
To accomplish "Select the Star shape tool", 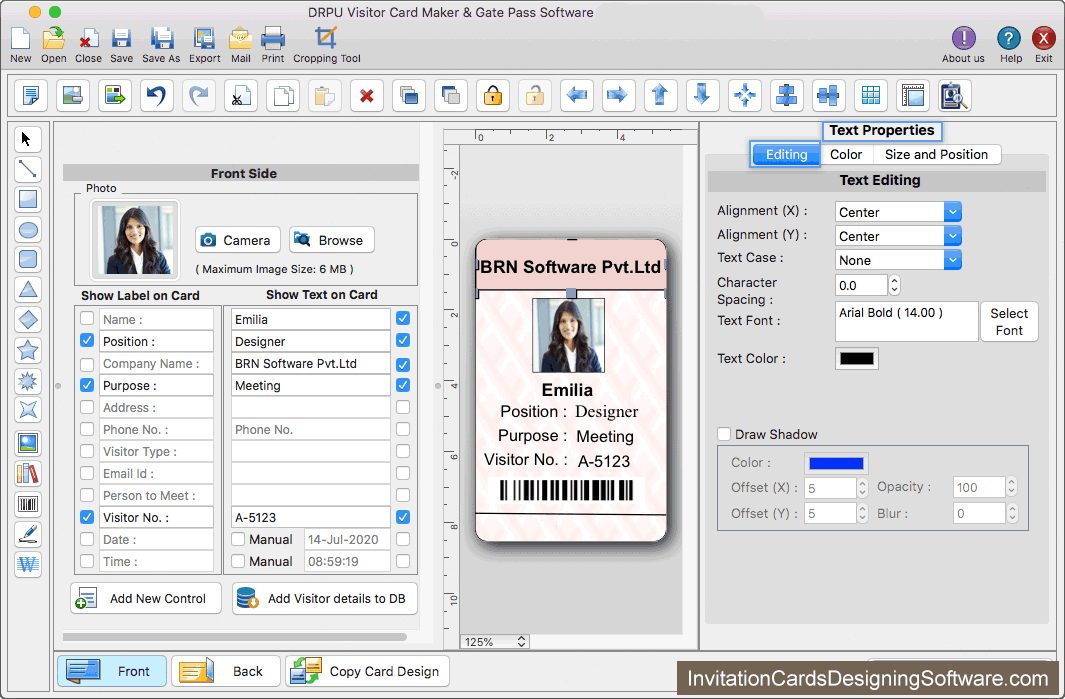I will [x=27, y=350].
